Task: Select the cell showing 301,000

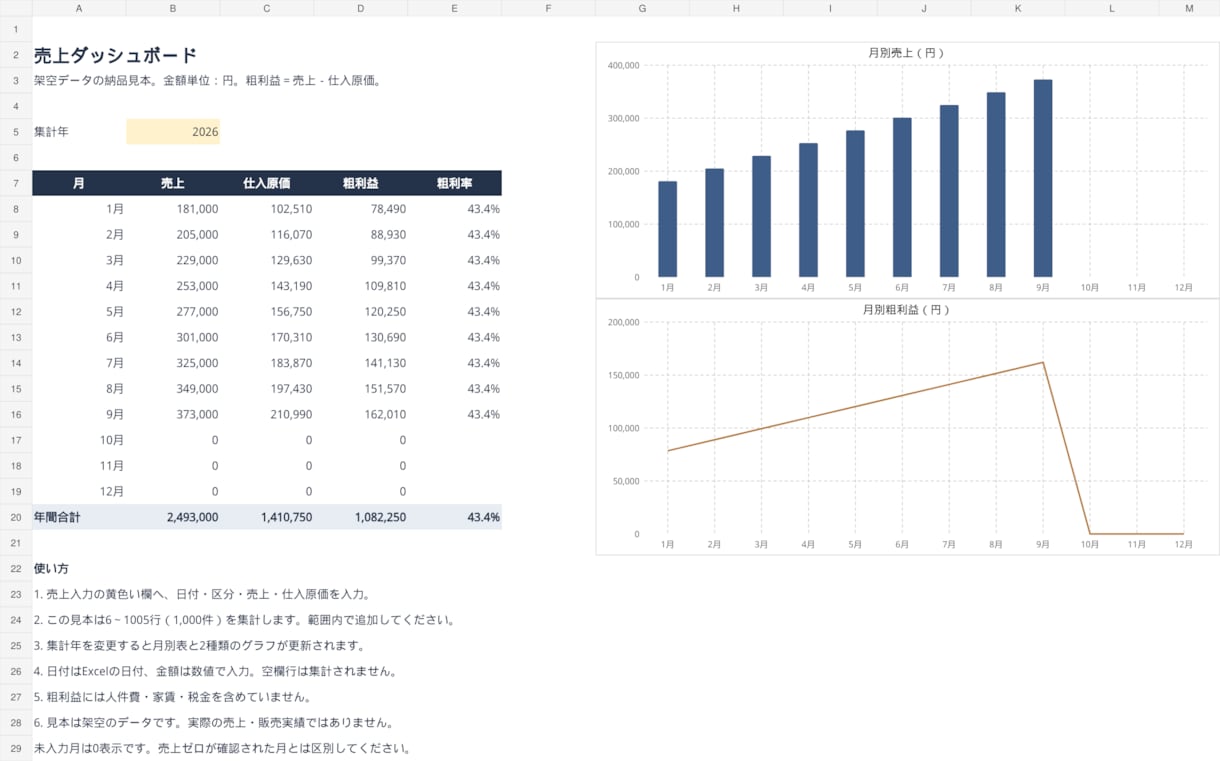Action: coord(173,337)
